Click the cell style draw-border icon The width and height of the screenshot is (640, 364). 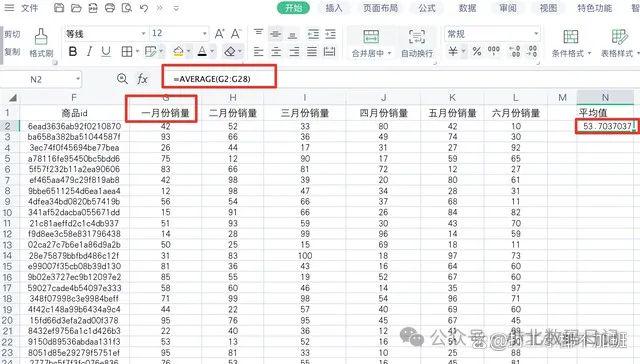point(151,51)
